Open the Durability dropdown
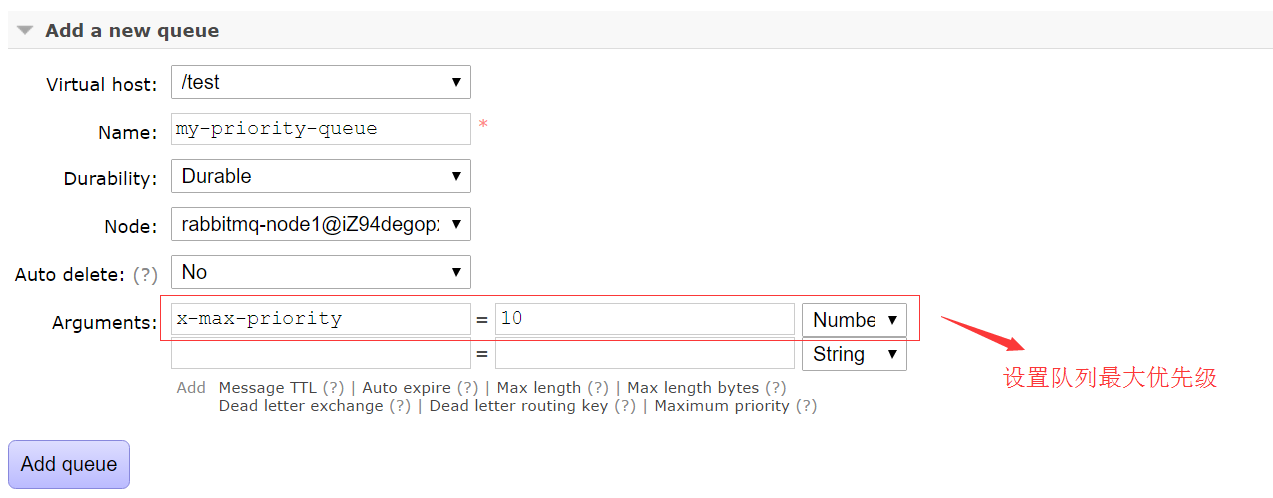This screenshot has width=1273, height=498. point(320,176)
